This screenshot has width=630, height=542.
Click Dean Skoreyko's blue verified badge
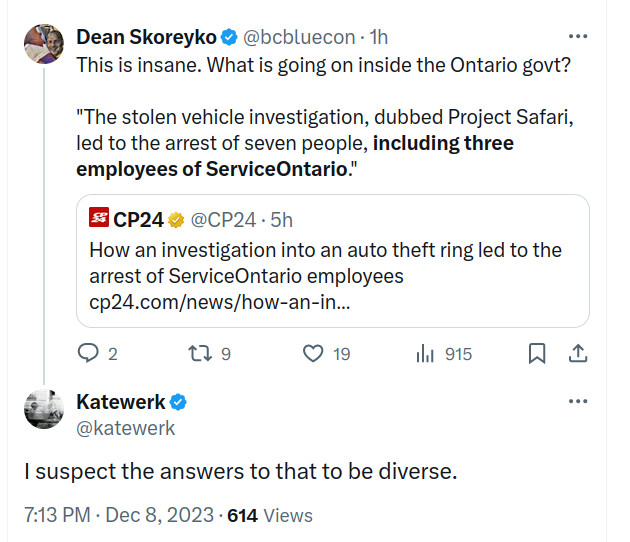229,38
